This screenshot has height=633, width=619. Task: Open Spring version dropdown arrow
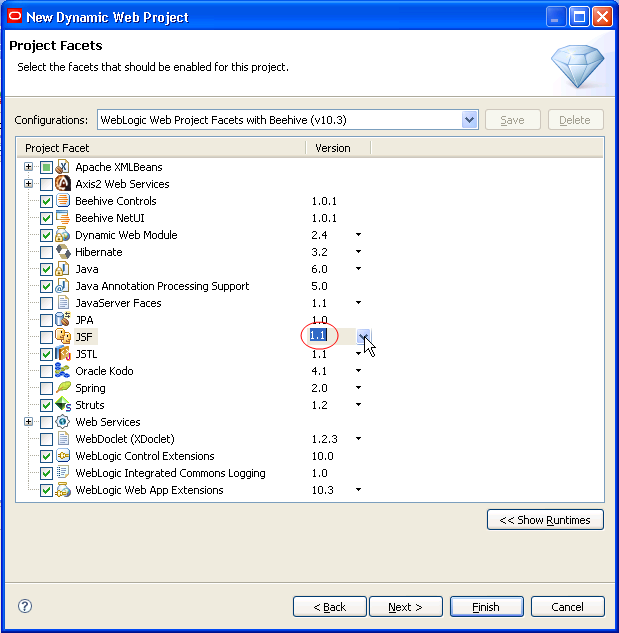pos(358,388)
